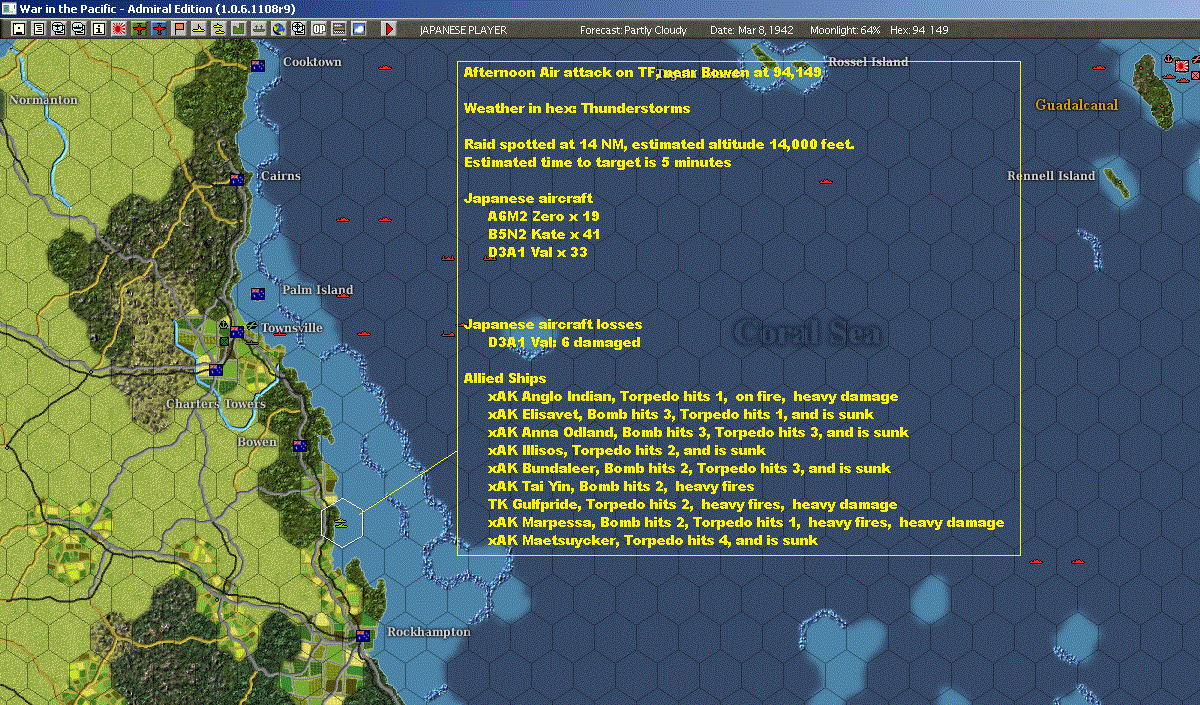Viewport: 1200px width, 705px height.
Task: Click the xAK Anglo Indian report line
Action: point(693,396)
